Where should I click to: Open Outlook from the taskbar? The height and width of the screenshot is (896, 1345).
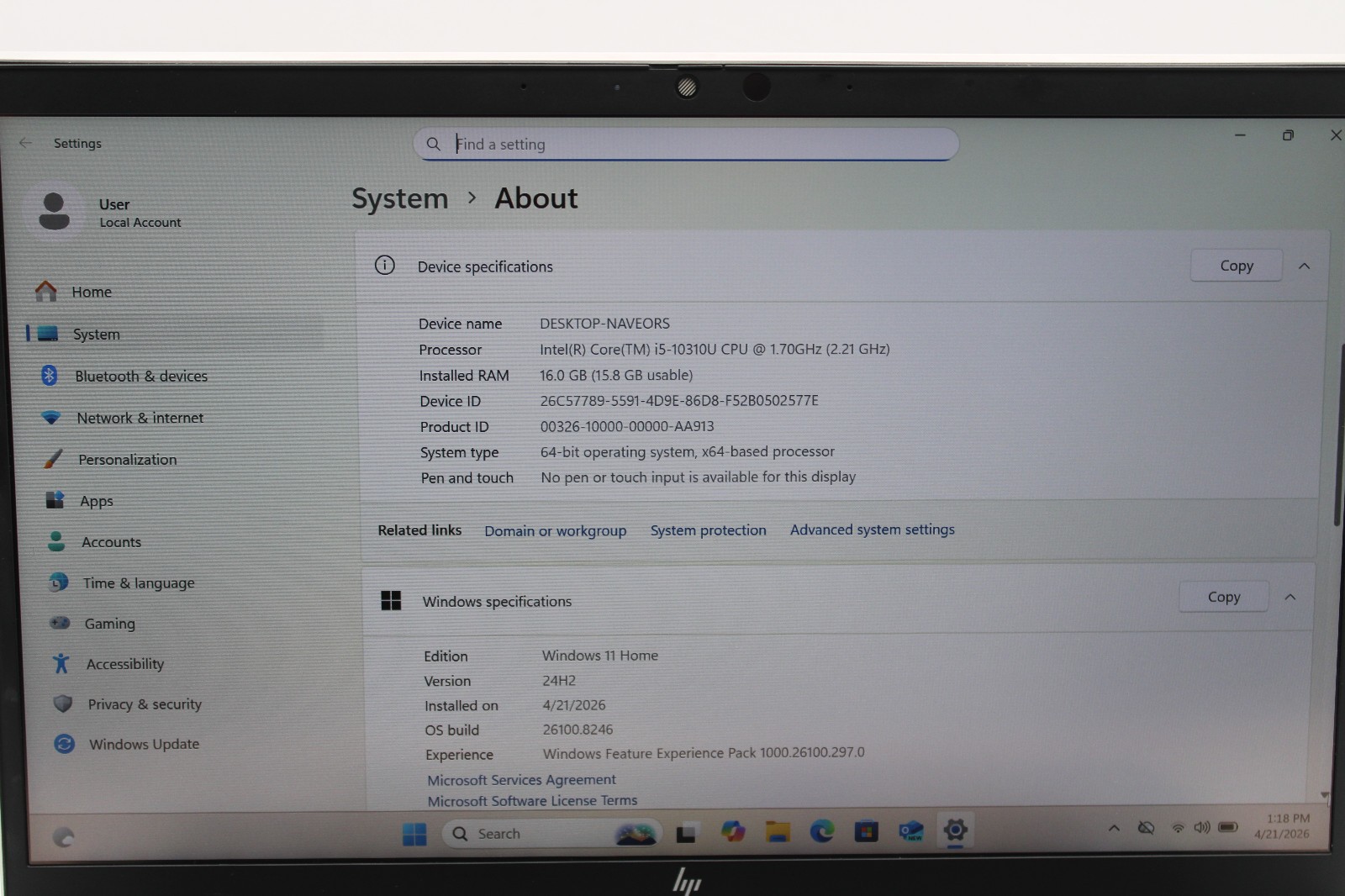(911, 831)
